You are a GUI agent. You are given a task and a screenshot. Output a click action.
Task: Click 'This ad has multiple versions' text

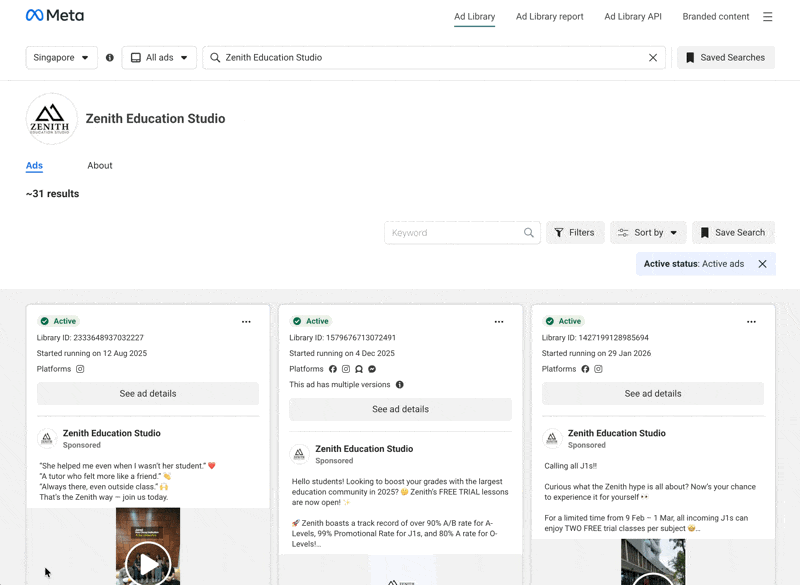click(340, 385)
